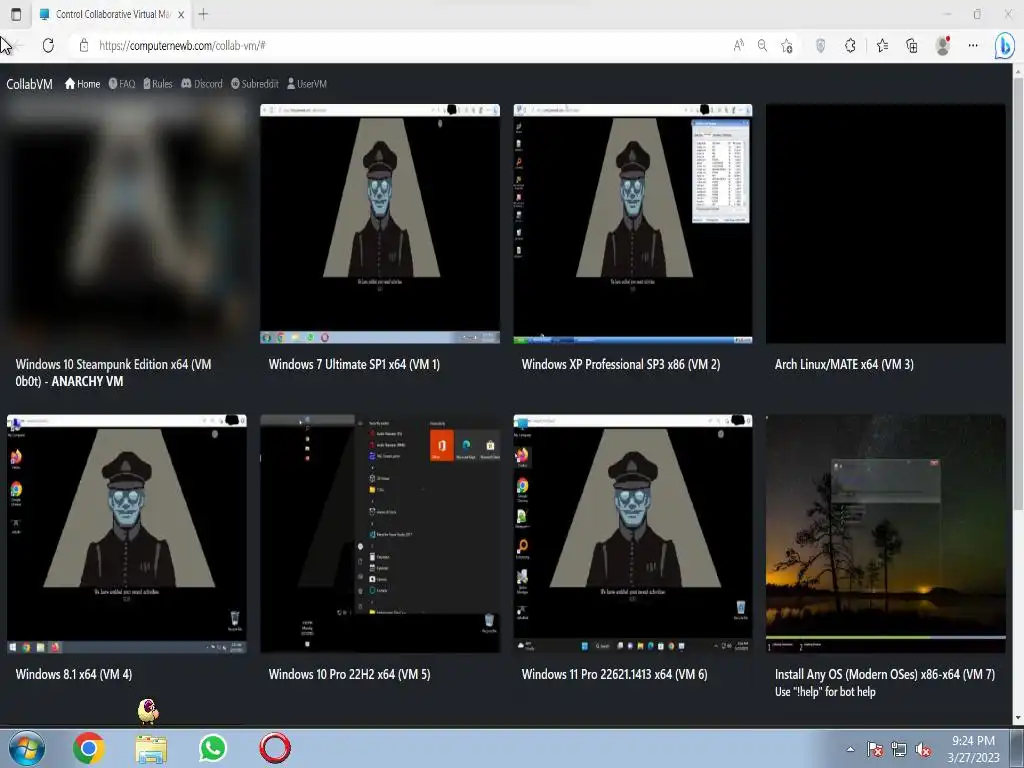The image size is (1024, 768).
Task: Open network status tray icon
Action: point(899,749)
